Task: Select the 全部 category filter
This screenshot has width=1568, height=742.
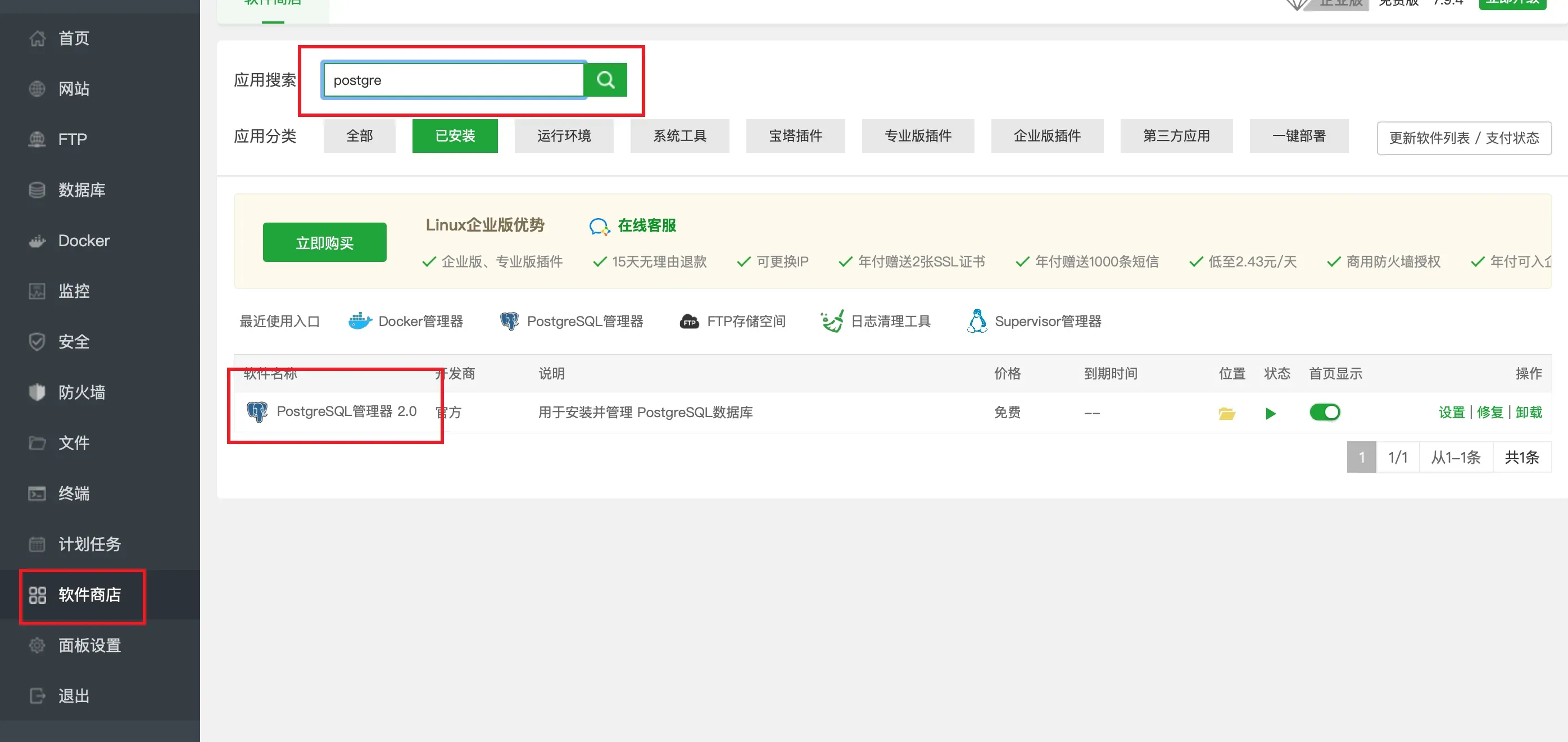Action: pos(359,135)
